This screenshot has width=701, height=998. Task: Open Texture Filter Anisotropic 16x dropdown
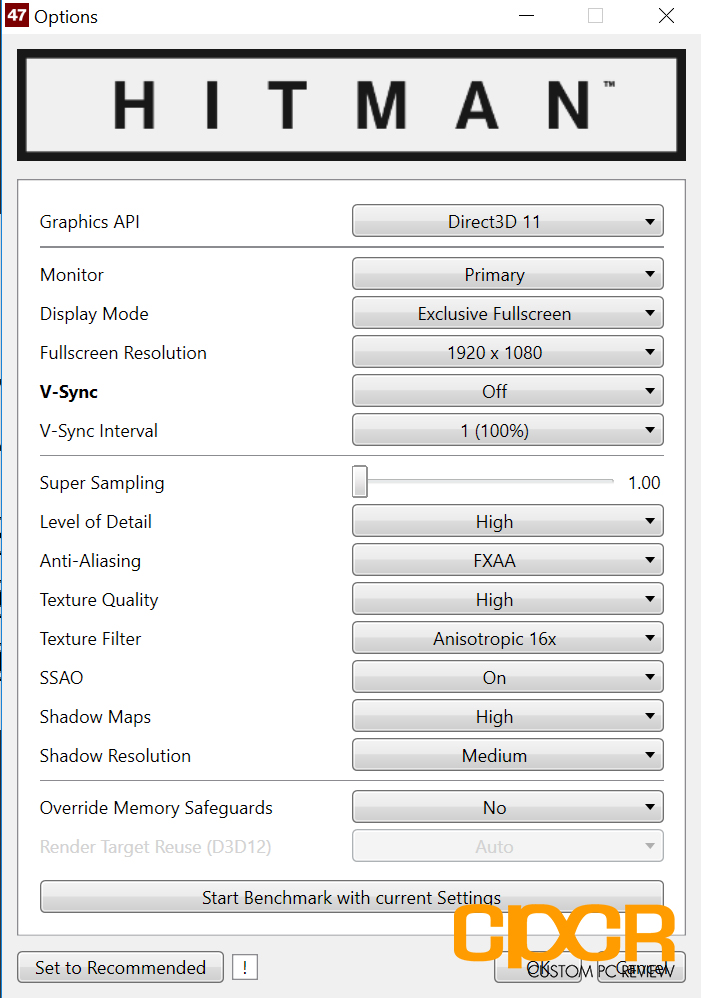coord(507,638)
